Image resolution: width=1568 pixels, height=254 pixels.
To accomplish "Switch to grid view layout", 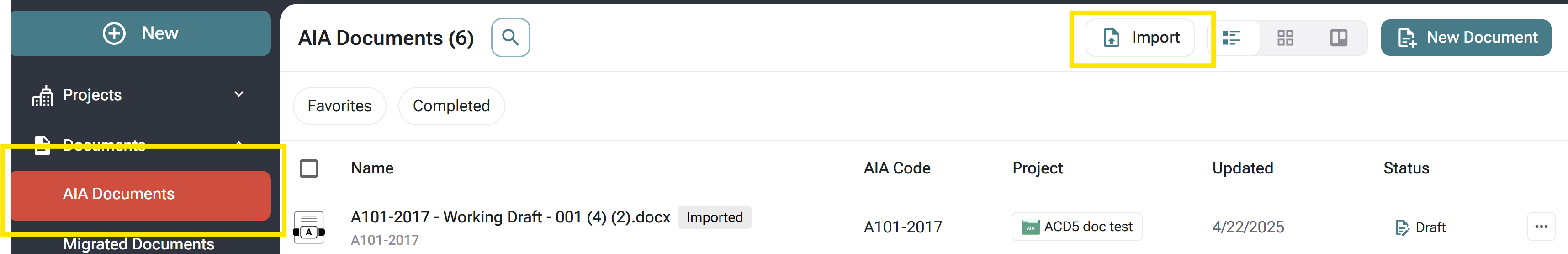I will point(1285,38).
